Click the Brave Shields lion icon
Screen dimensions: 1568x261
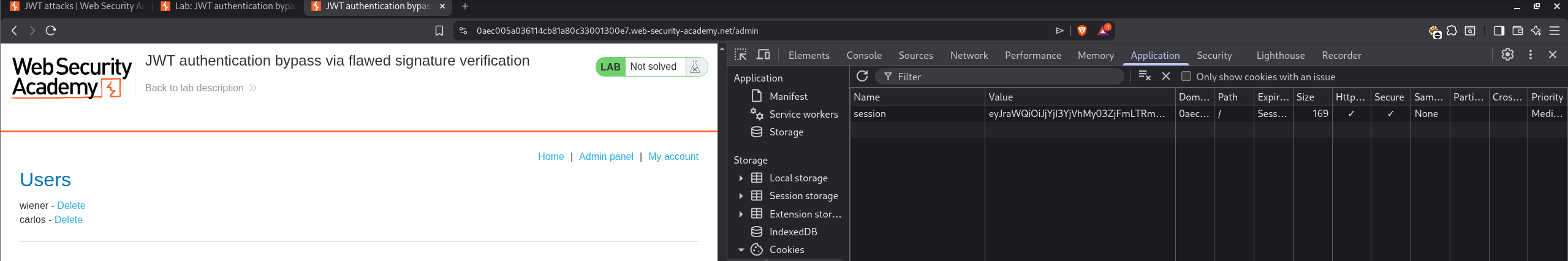pos(1081,31)
